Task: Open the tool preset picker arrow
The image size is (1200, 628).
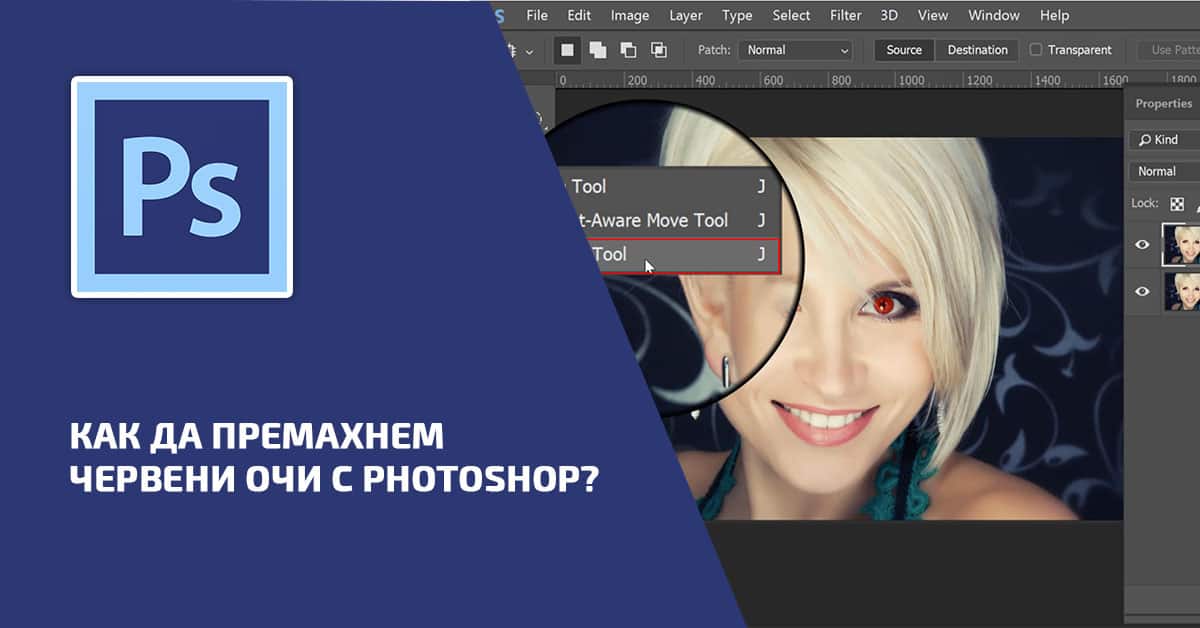Action: point(529,51)
